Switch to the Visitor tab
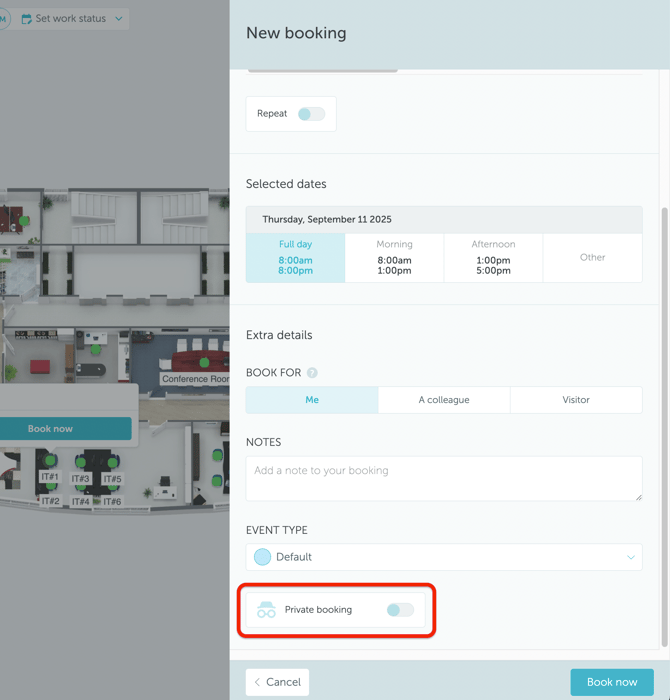The height and width of the screenshot is (700, 670). click(x=576, y=400)
